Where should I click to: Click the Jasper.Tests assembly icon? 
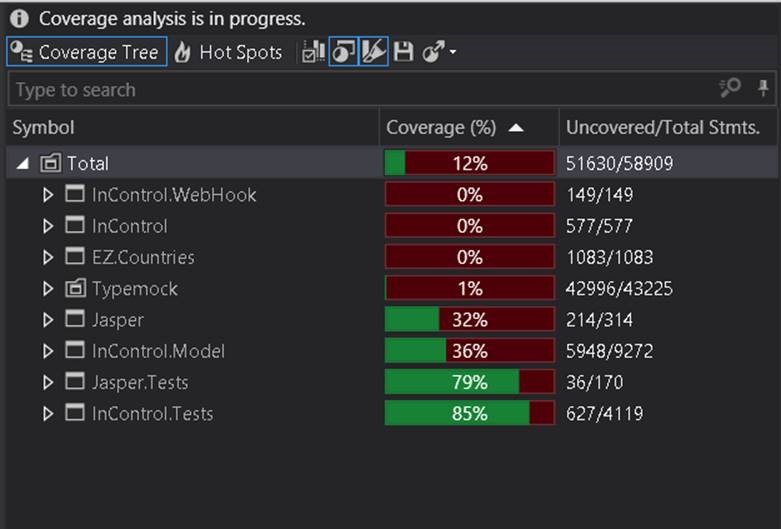(75, 382)
